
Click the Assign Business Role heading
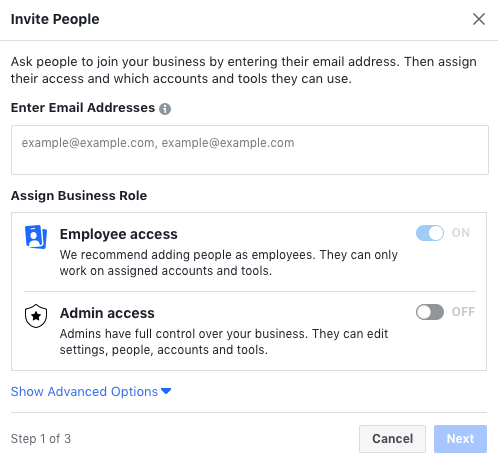pos(79,195)
